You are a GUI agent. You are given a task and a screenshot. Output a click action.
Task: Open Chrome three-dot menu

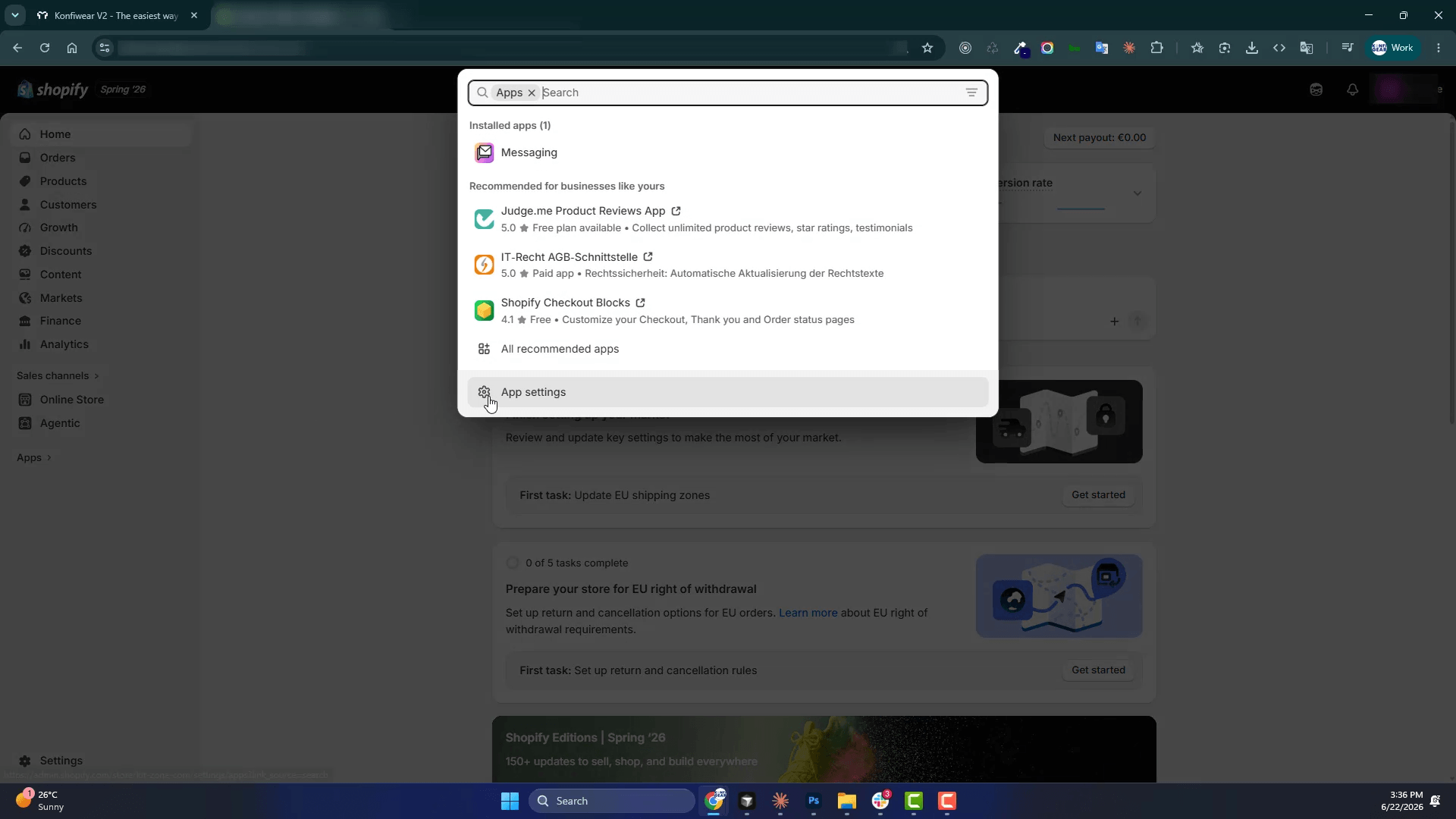point(1439,48)
